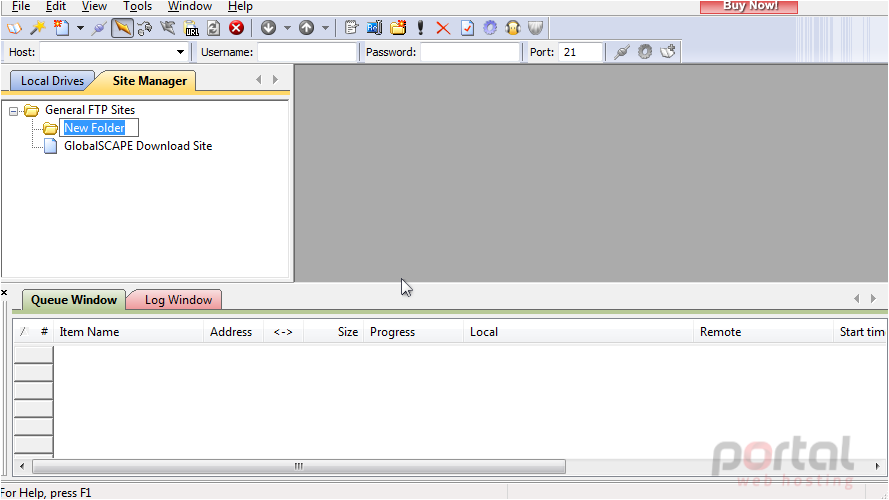889x500 pixels.
Task: Open the New item dropdown arrow
Action: [x=81, y=28]
